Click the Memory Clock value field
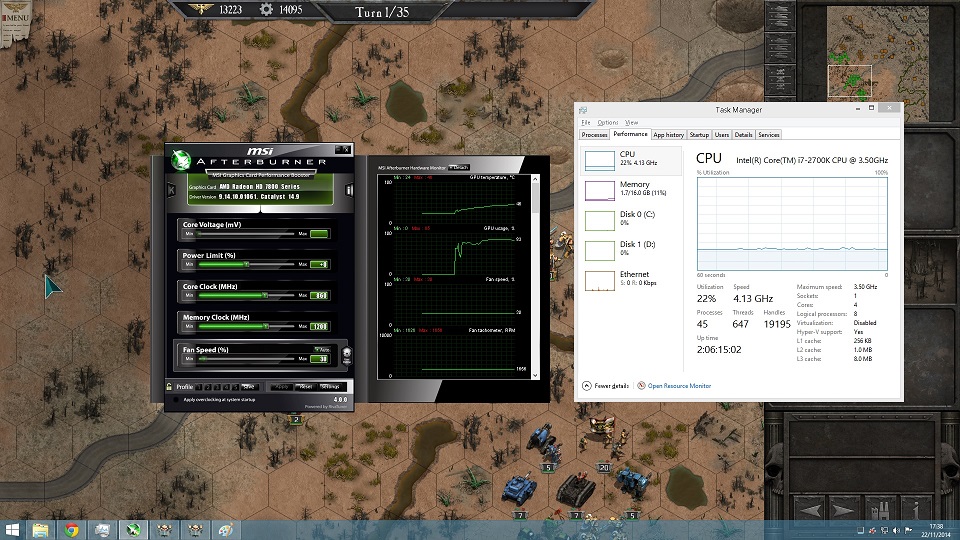960x540 pixels. tap(320, 326)
